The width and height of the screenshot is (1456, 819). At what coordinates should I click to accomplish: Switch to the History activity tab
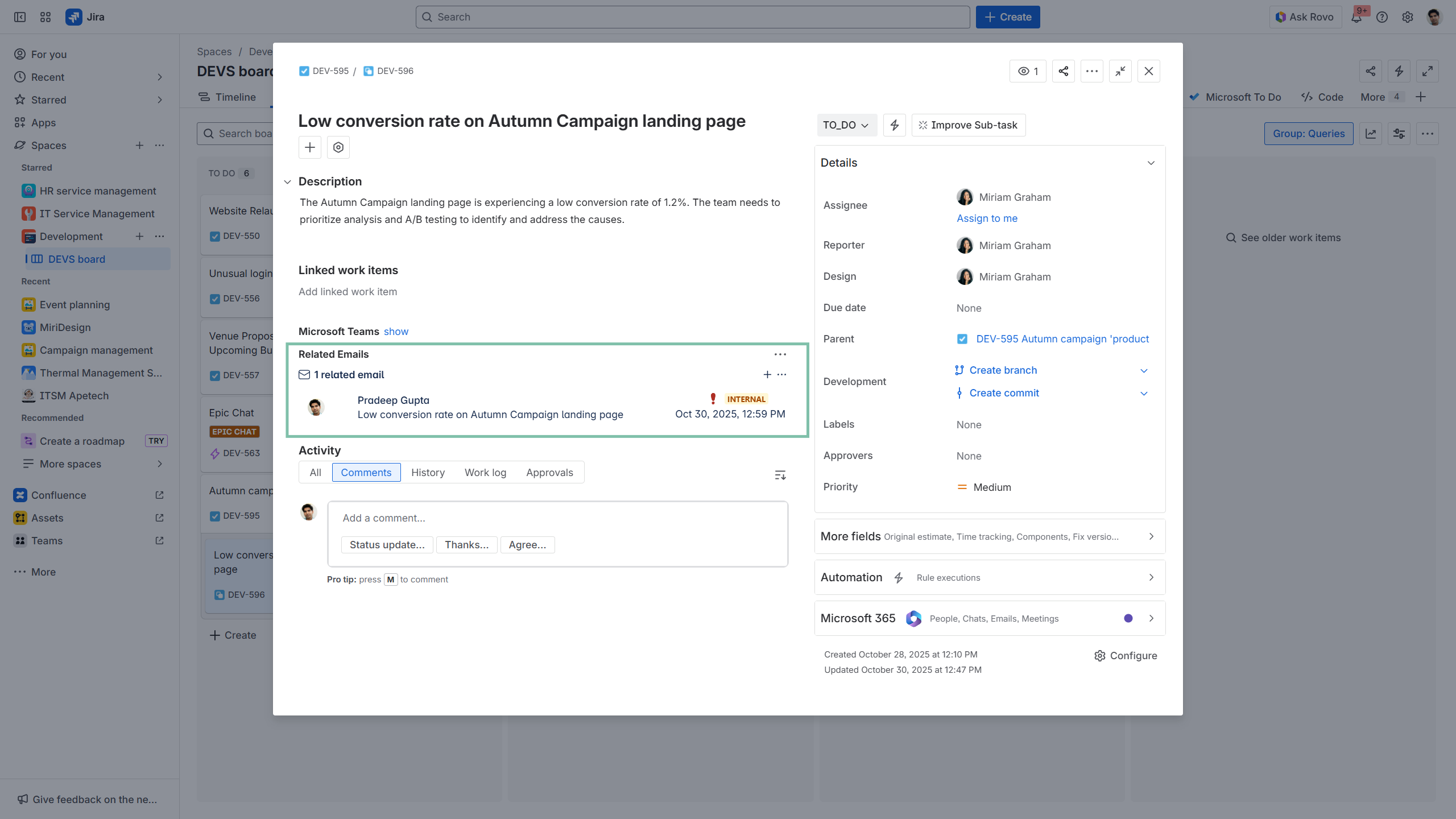tap(428, 473)
